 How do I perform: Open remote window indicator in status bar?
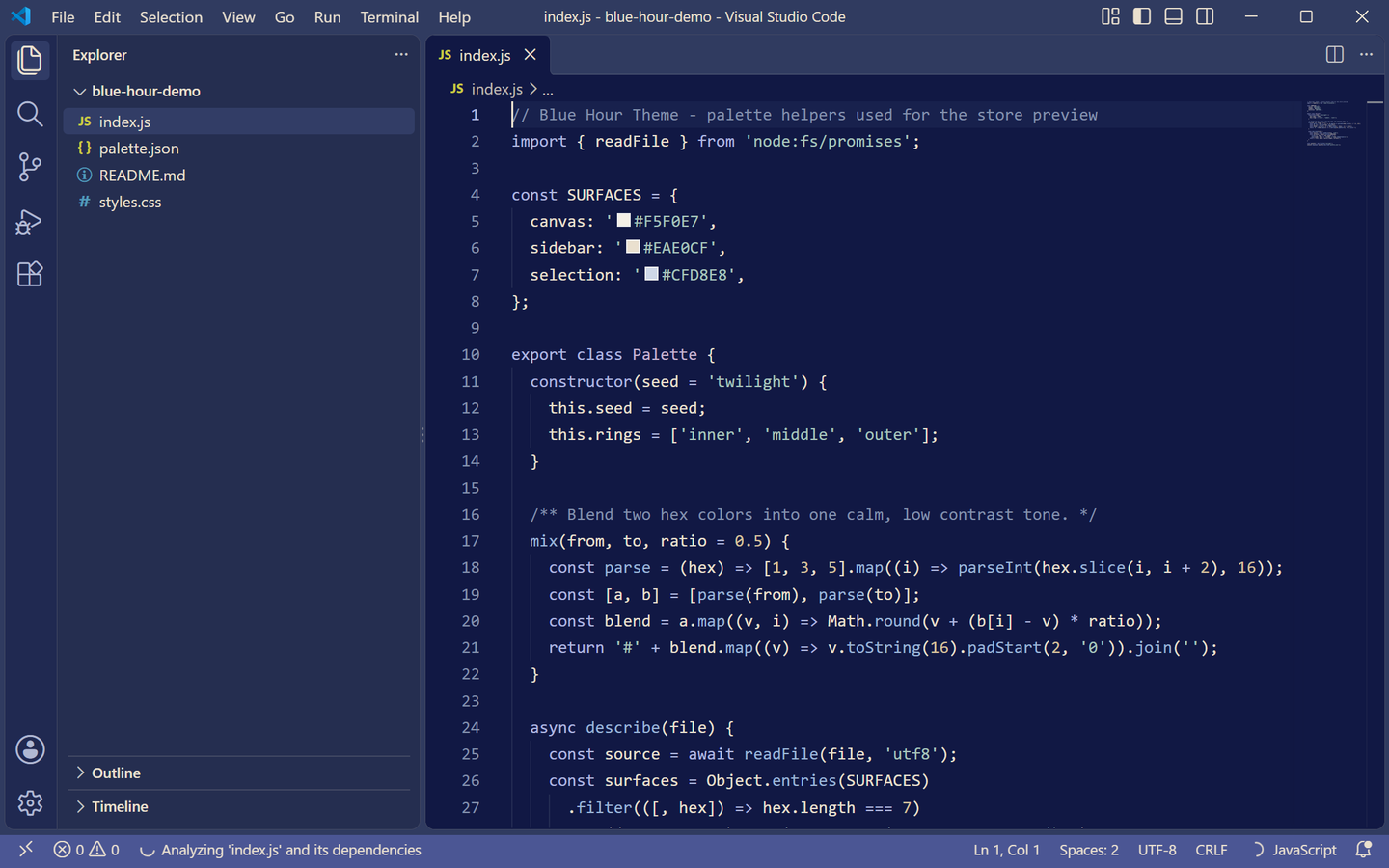[26, 850]
